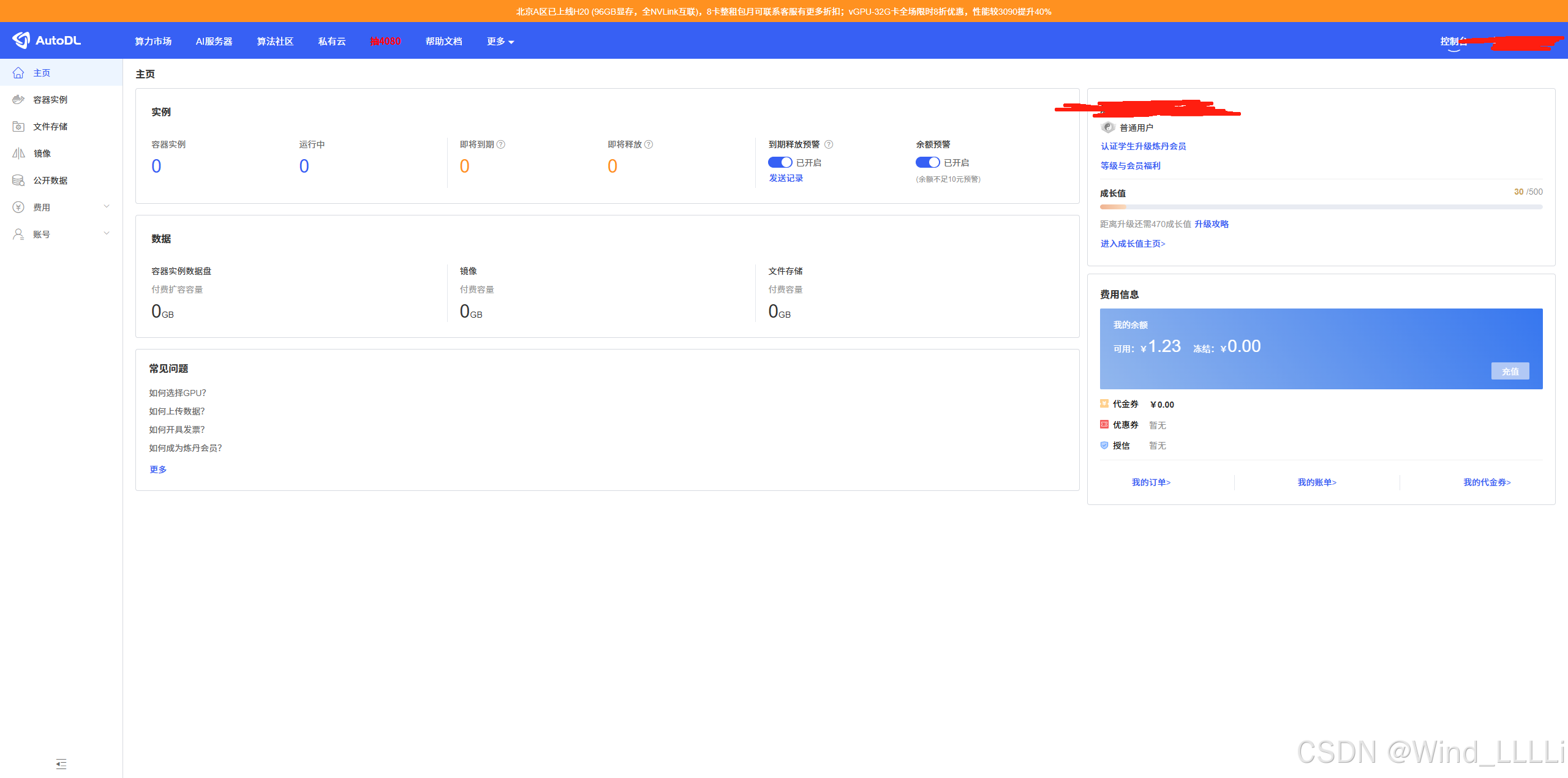Click the container instance whale icon

tap(18, 100)
